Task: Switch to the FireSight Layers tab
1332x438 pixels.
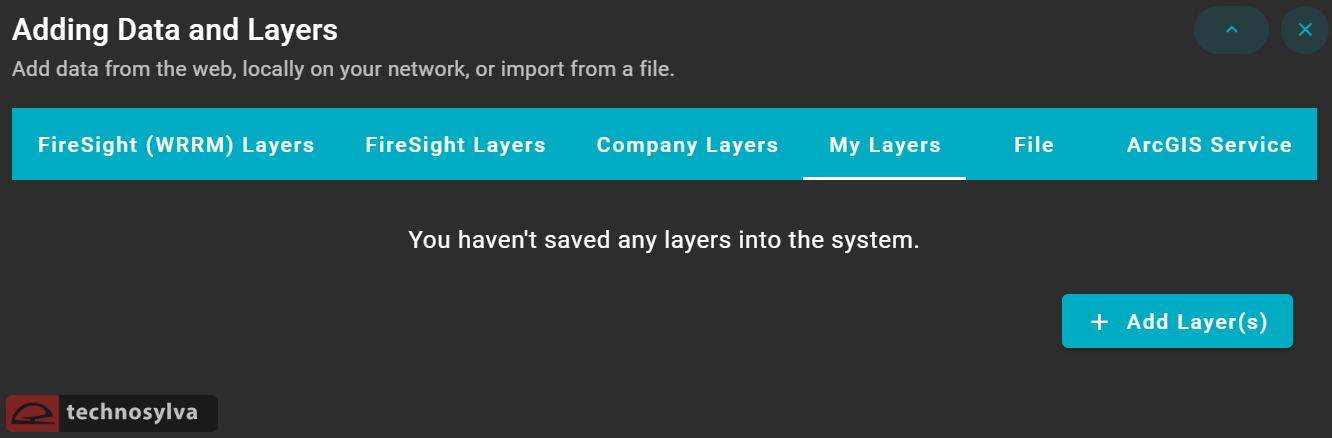Action: point(455,145)
